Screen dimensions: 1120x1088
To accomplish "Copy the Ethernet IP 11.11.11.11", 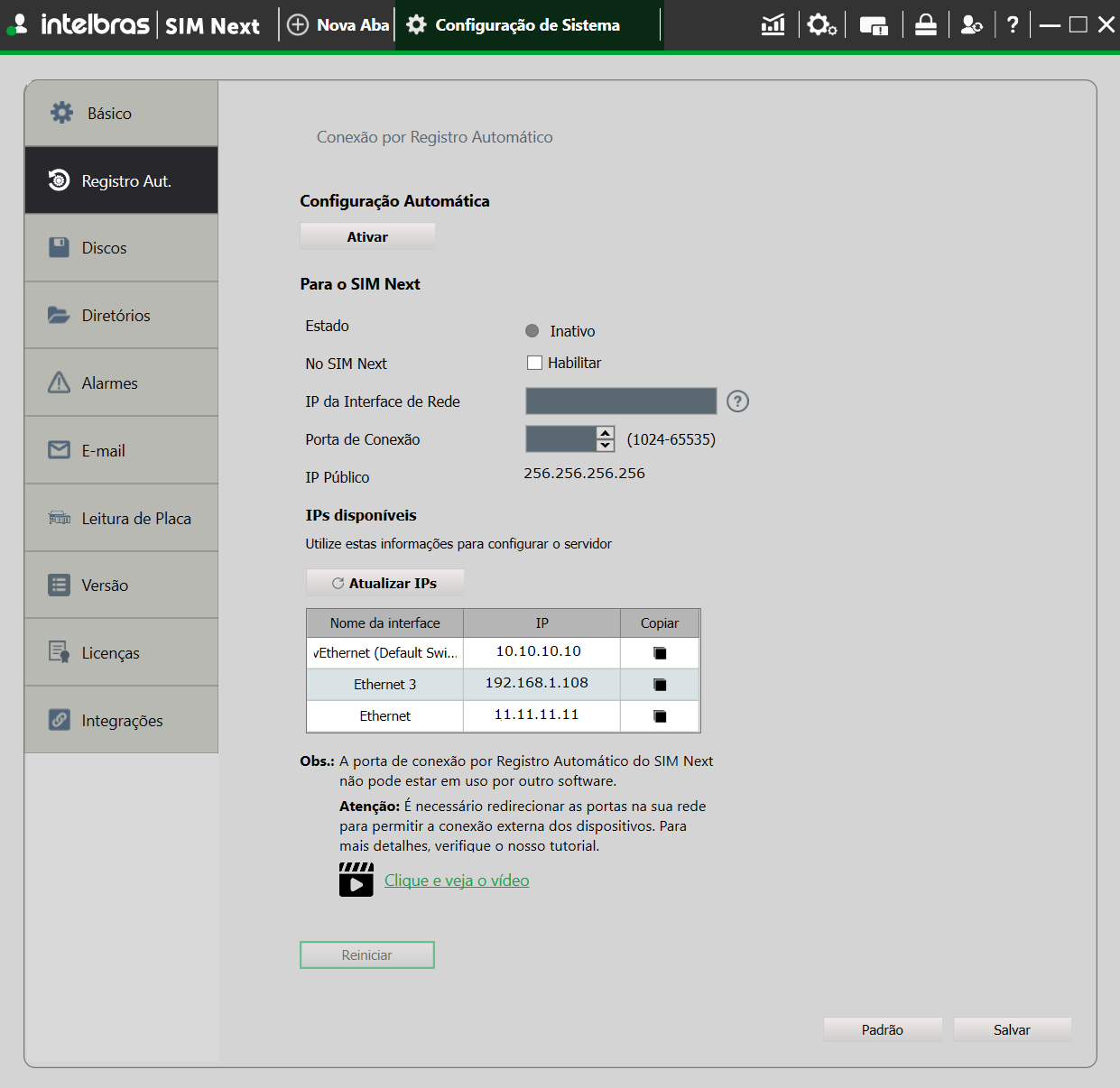I will (660, 716).
